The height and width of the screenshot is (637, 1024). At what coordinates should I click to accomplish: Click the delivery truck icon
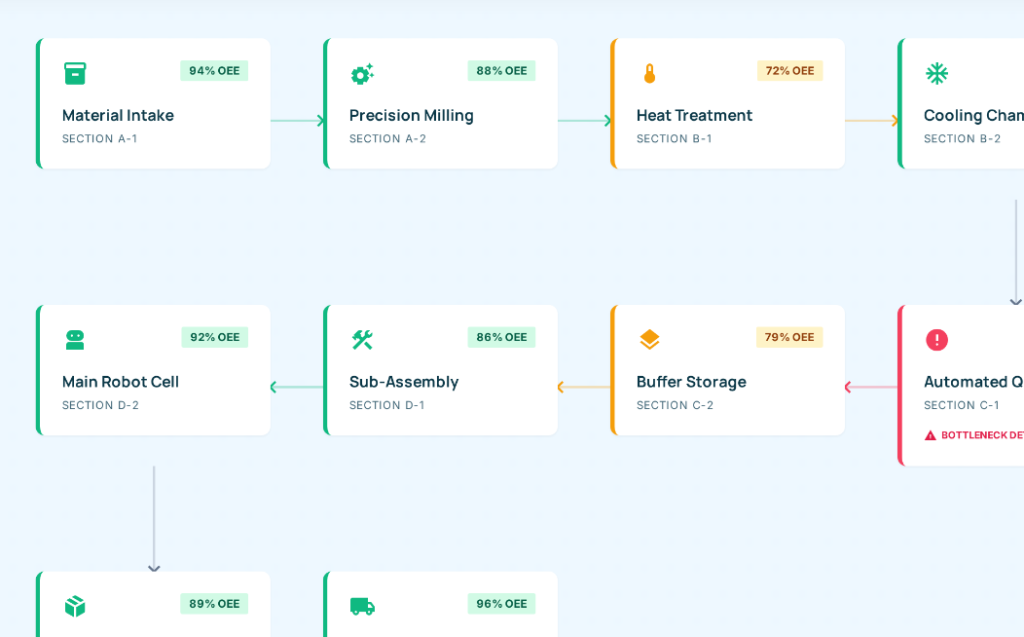(362, 606)
